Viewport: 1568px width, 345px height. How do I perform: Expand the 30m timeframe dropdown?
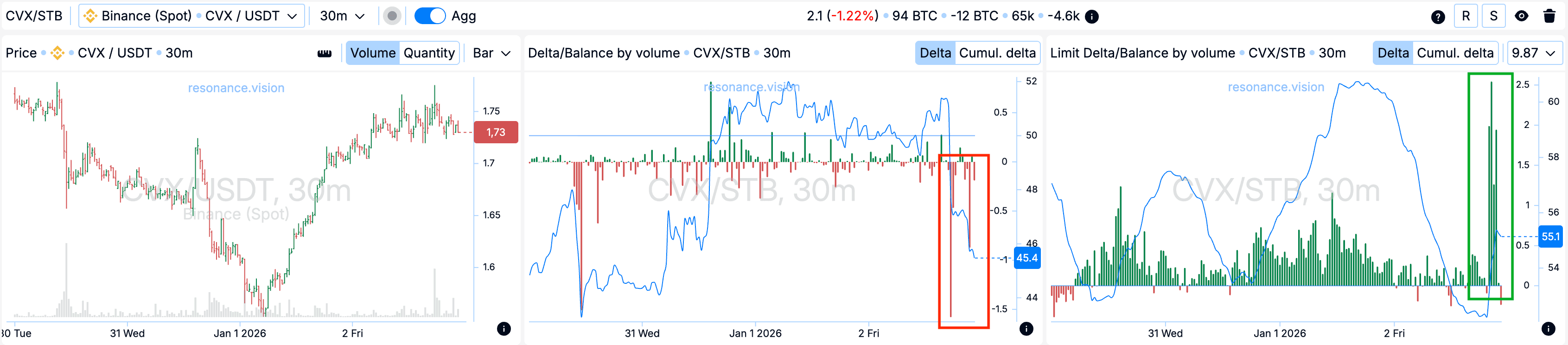click(x=342, y=16)
